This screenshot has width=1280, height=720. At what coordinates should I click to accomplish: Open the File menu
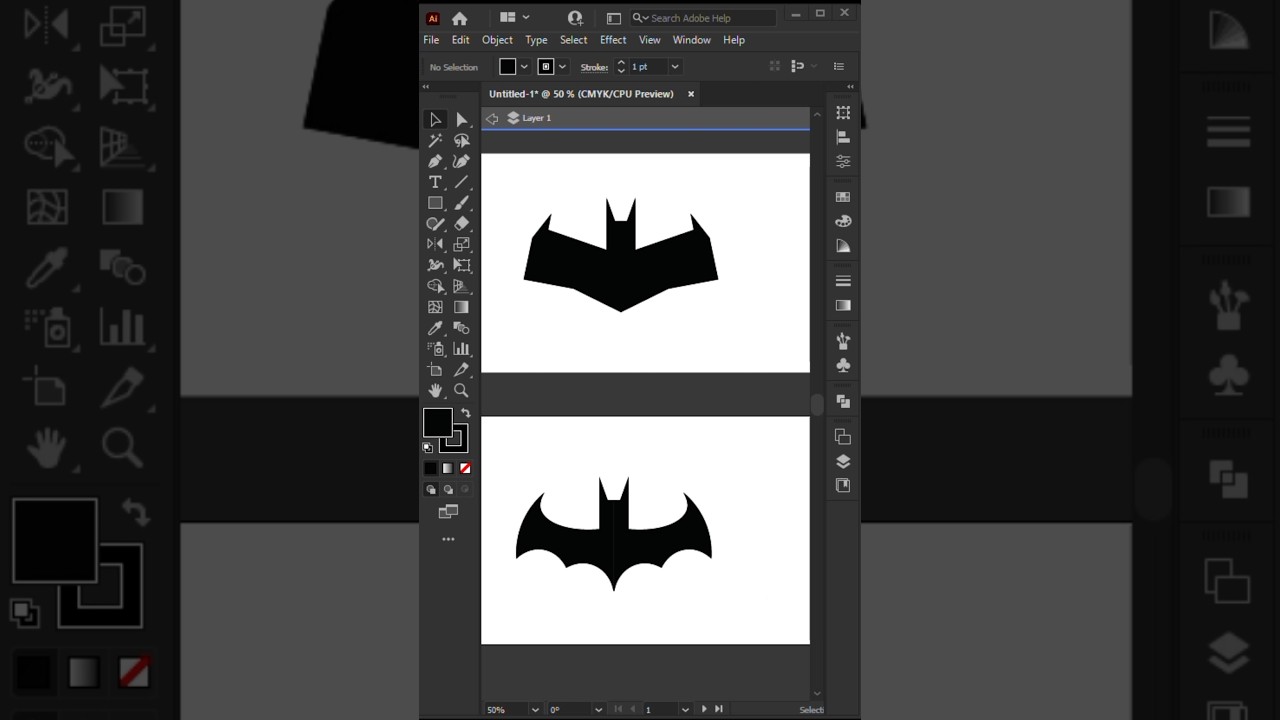point(431,40)
